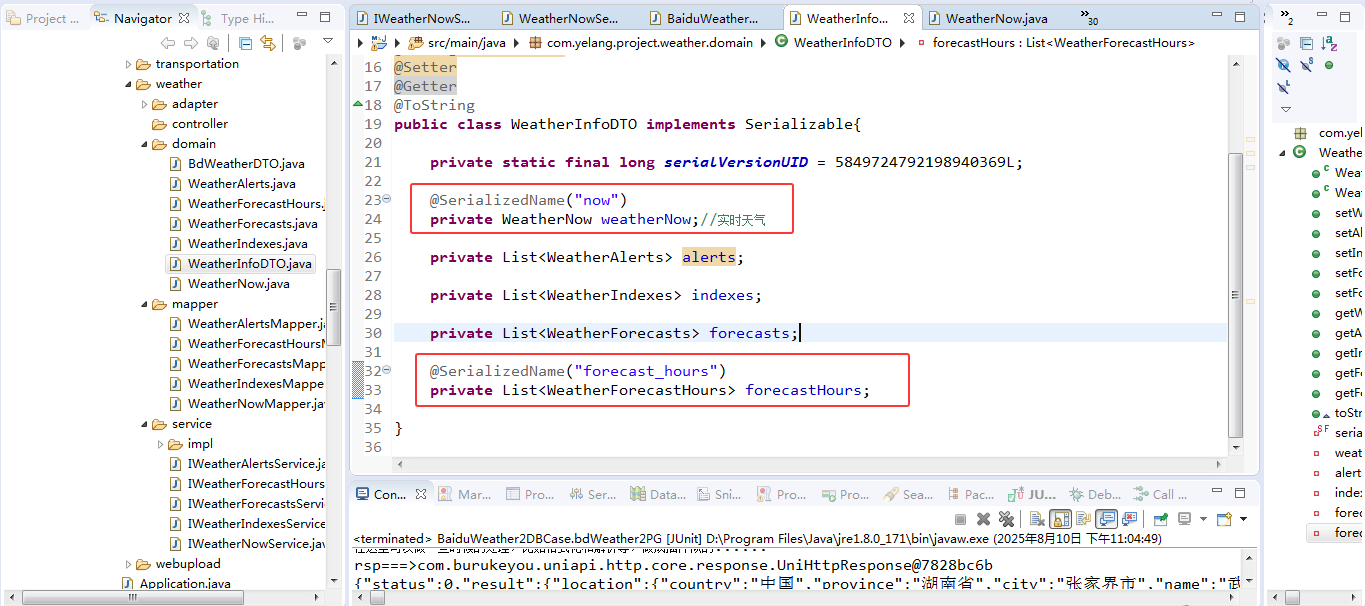Viewport: 1365px width, 606px height.
Task: Switch to the WeatherNow.java editor tab
Action: pos(995,18)
